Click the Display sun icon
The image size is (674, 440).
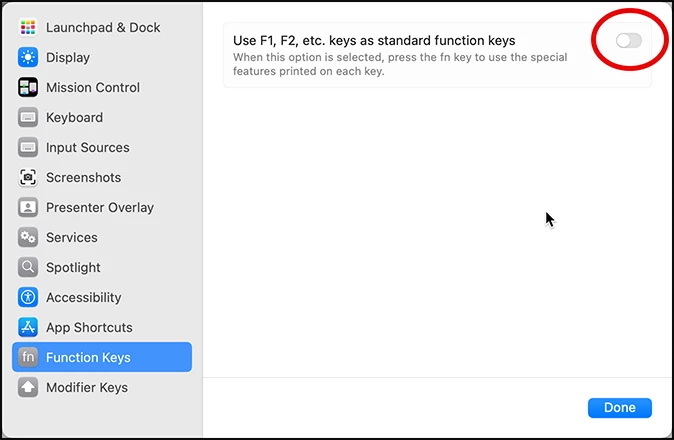point(28,57)
